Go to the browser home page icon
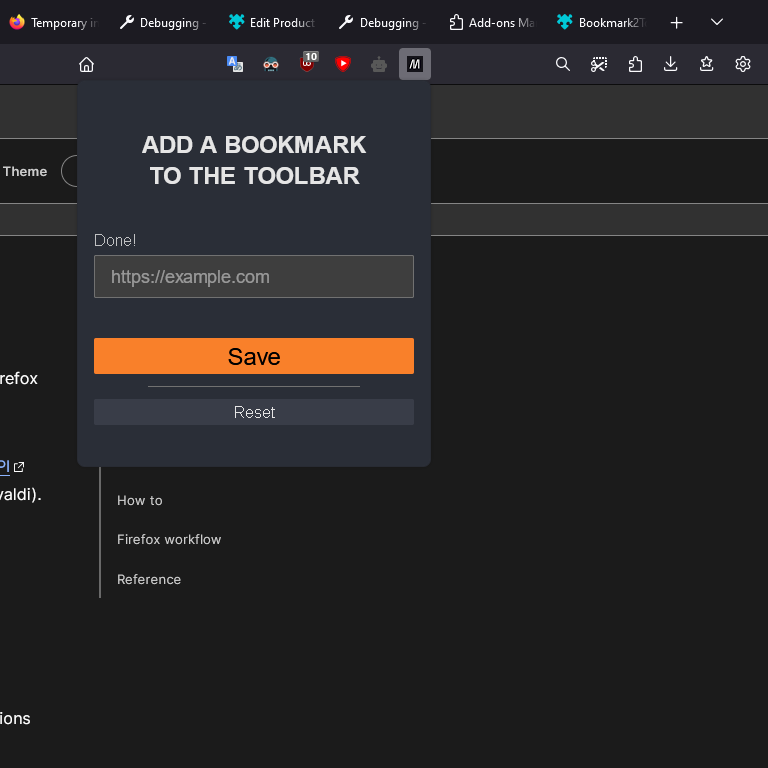The height and width of the screenshot is (768, 768). click(x=86, y=64)
